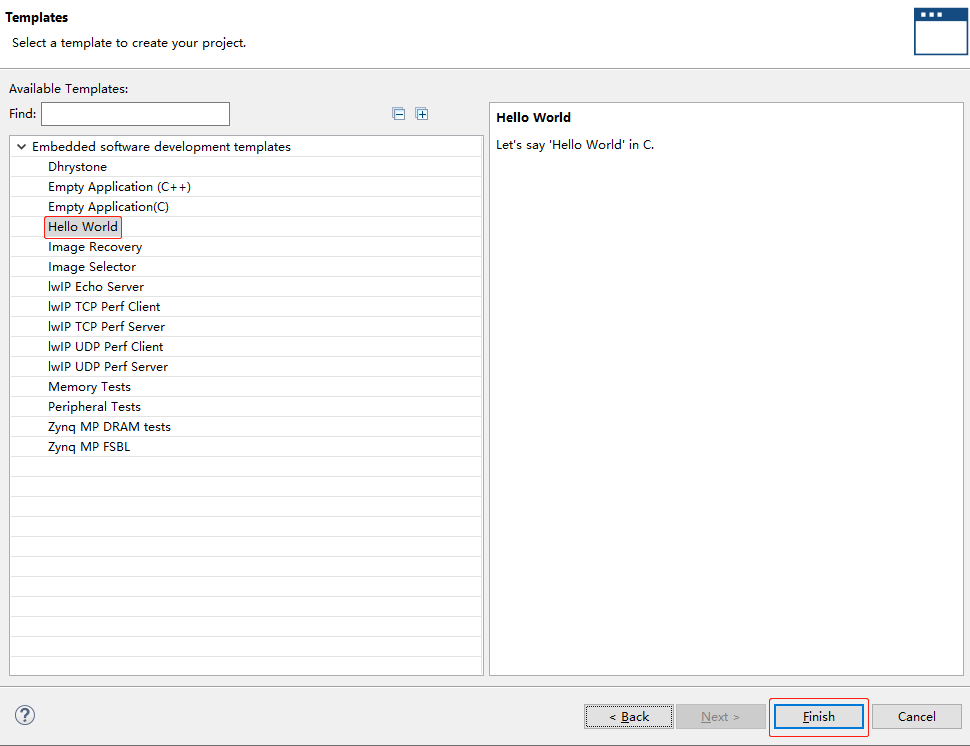Click the bold 'Hello World' description heading
The image size is (970, 746).
(x=533, y=118)
